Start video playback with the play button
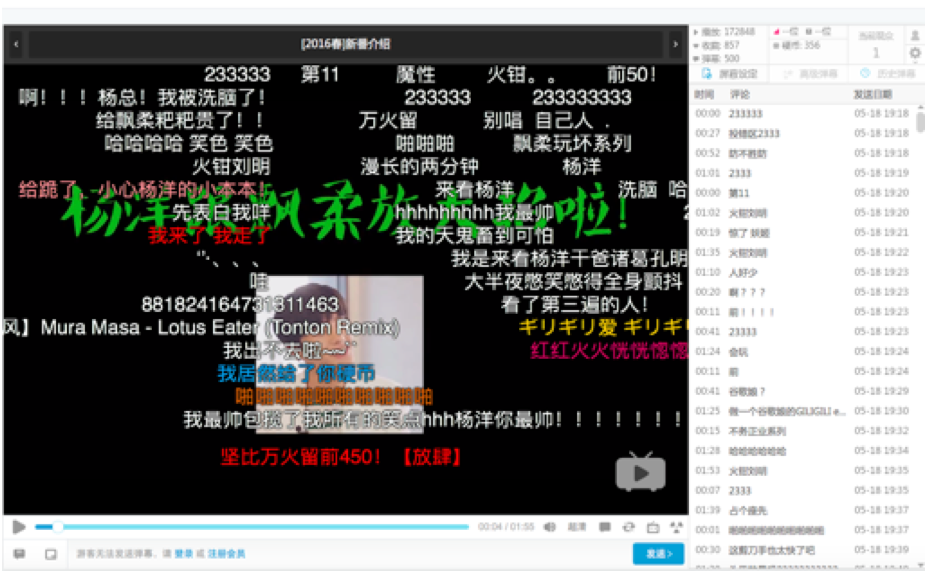This screenshot has width=931, height=572. tap(18, 527)
